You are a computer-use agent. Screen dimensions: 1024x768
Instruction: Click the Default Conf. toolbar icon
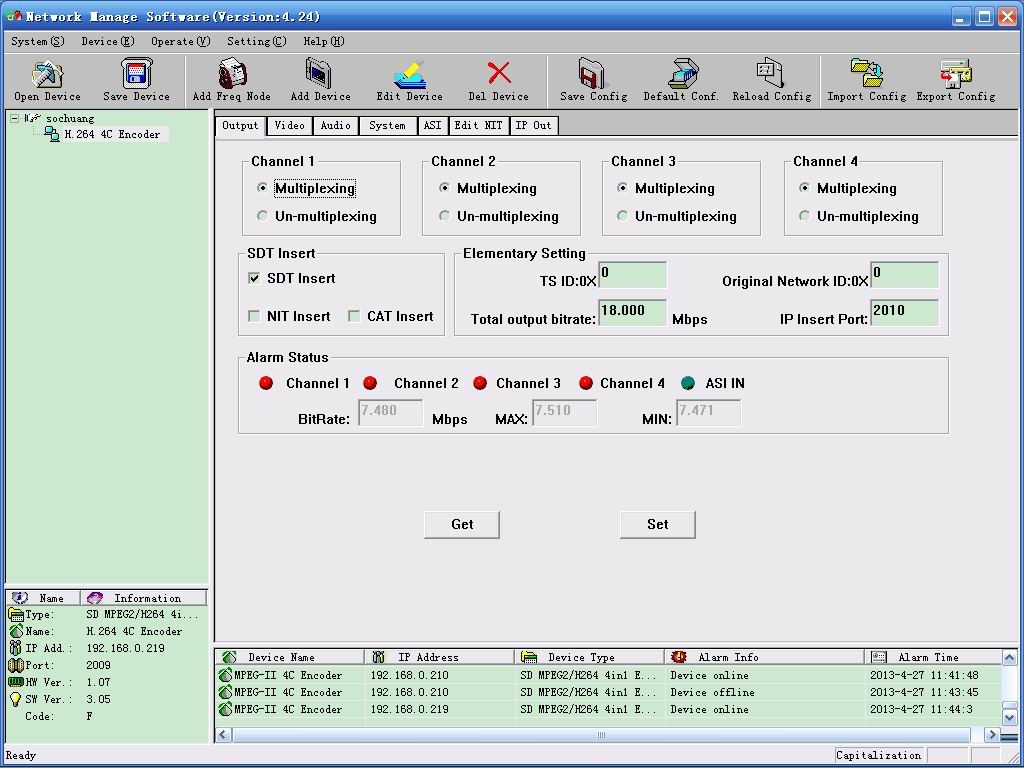683,73
